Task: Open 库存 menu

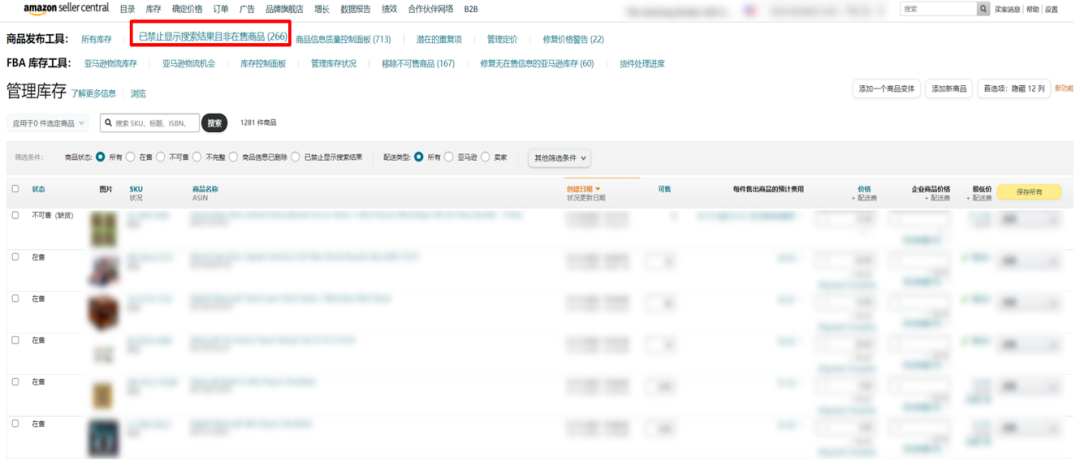Action: 153,10
